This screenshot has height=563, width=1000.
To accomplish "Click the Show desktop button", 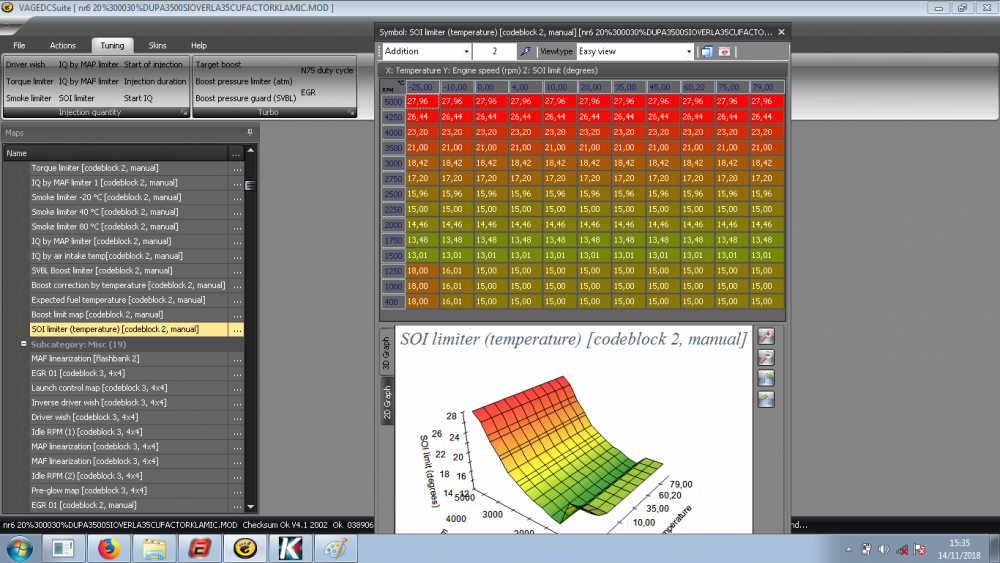I will click(996, 549).
